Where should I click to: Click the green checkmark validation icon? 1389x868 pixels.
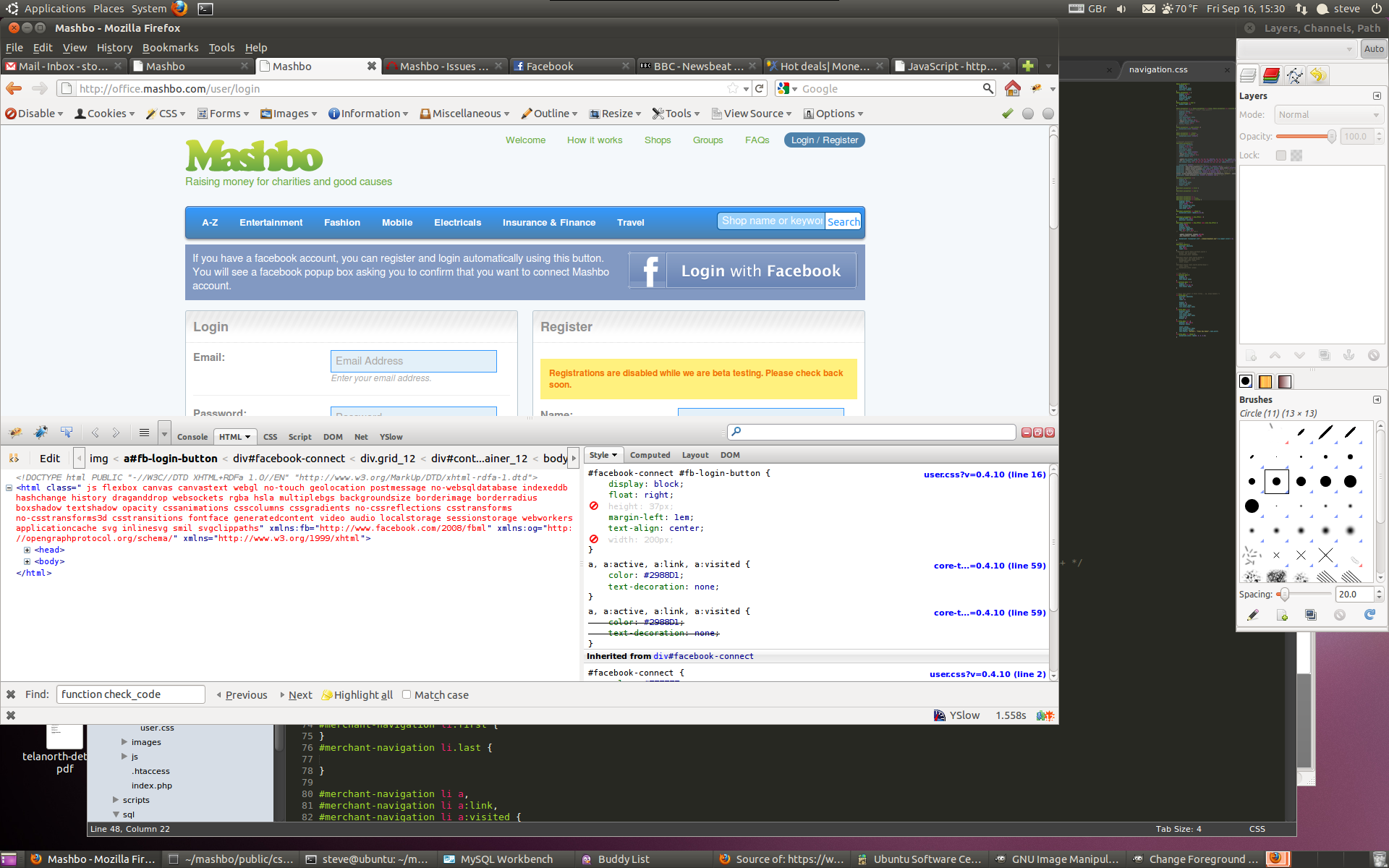[x=1007, y=114]
